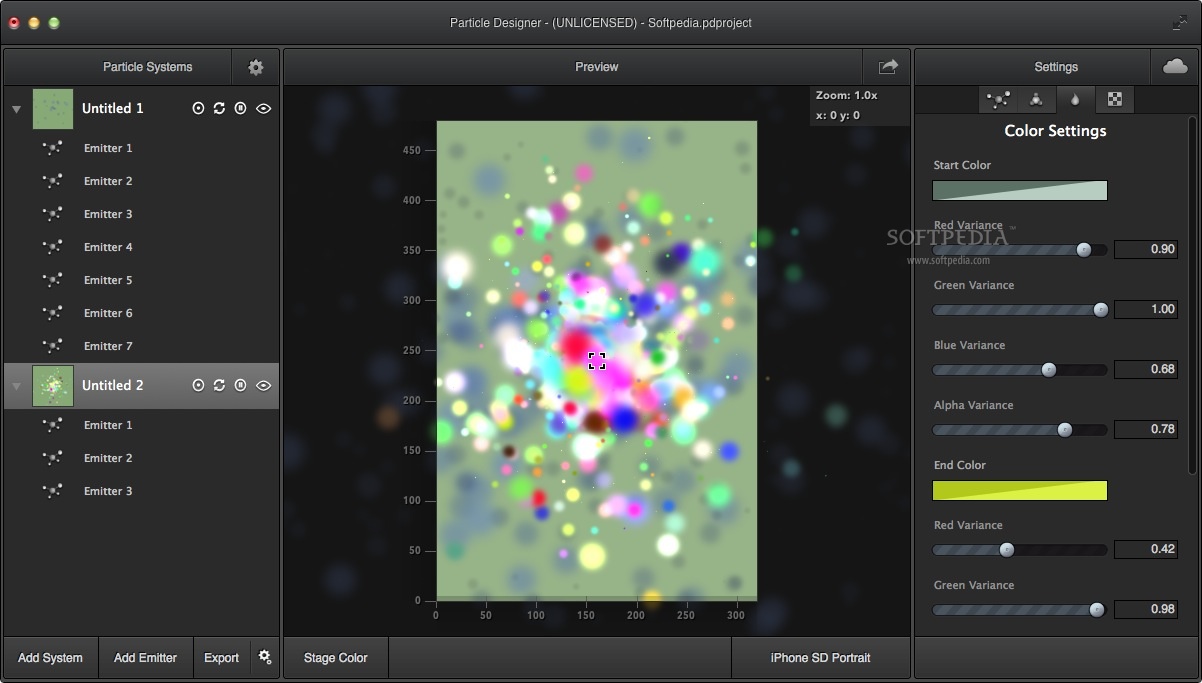The width and height of the screenshot is (1202, 683).
Task: Click the 1.00 Green Variance value field
Action: click(x=1146, y=309)
